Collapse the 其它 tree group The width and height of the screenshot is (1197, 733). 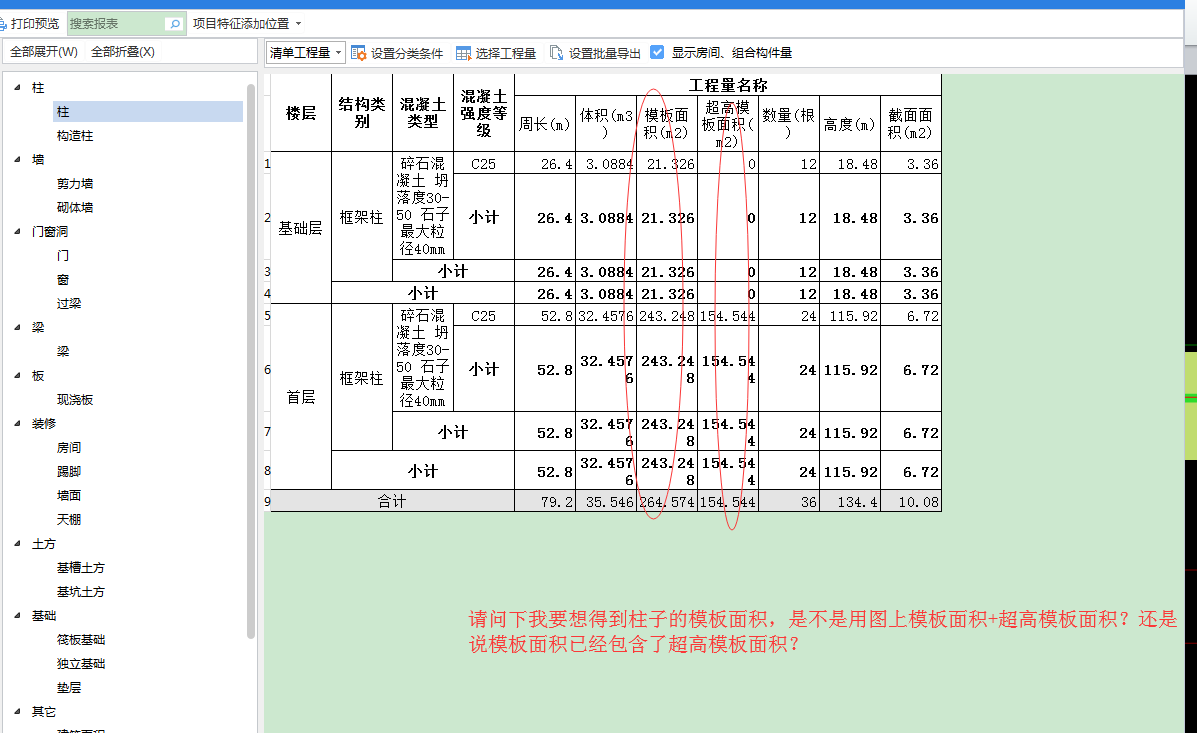(x=18, y=712)
